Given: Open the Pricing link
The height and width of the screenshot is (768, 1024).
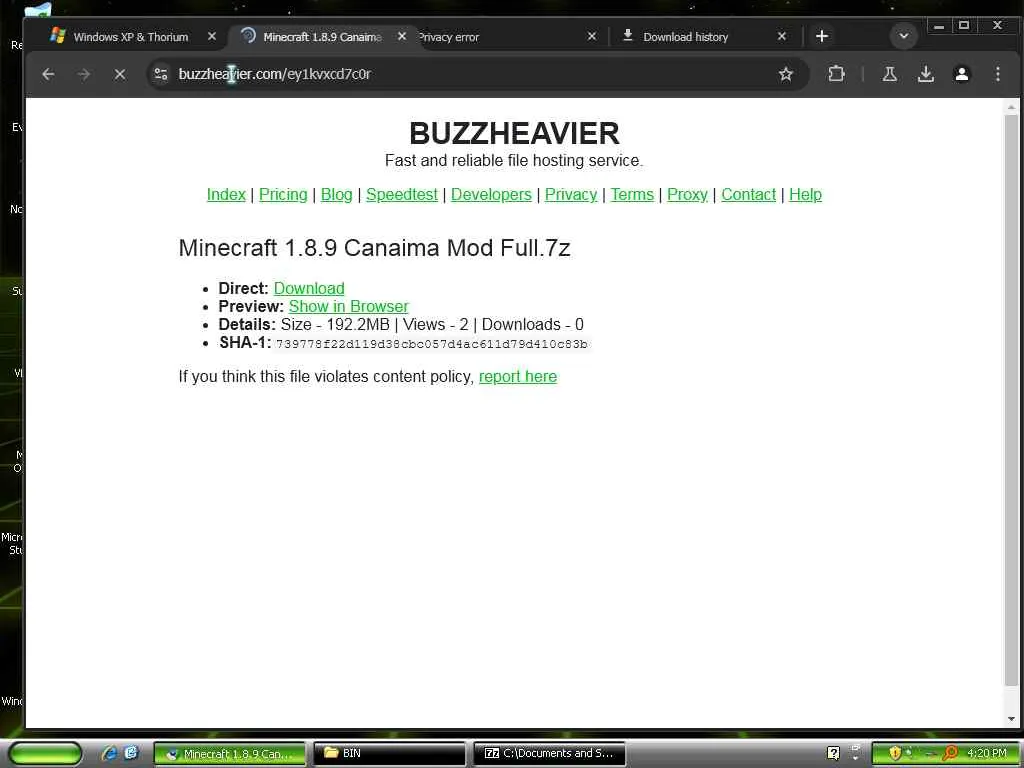Looking at the screenshot, I should [x=283, y=195].
